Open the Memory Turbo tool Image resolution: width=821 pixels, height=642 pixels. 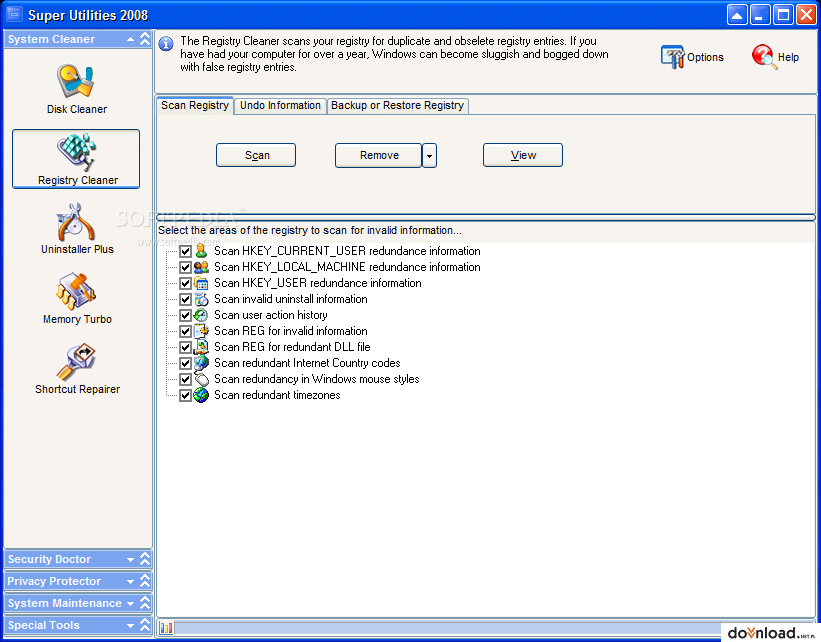click(77, 298)
